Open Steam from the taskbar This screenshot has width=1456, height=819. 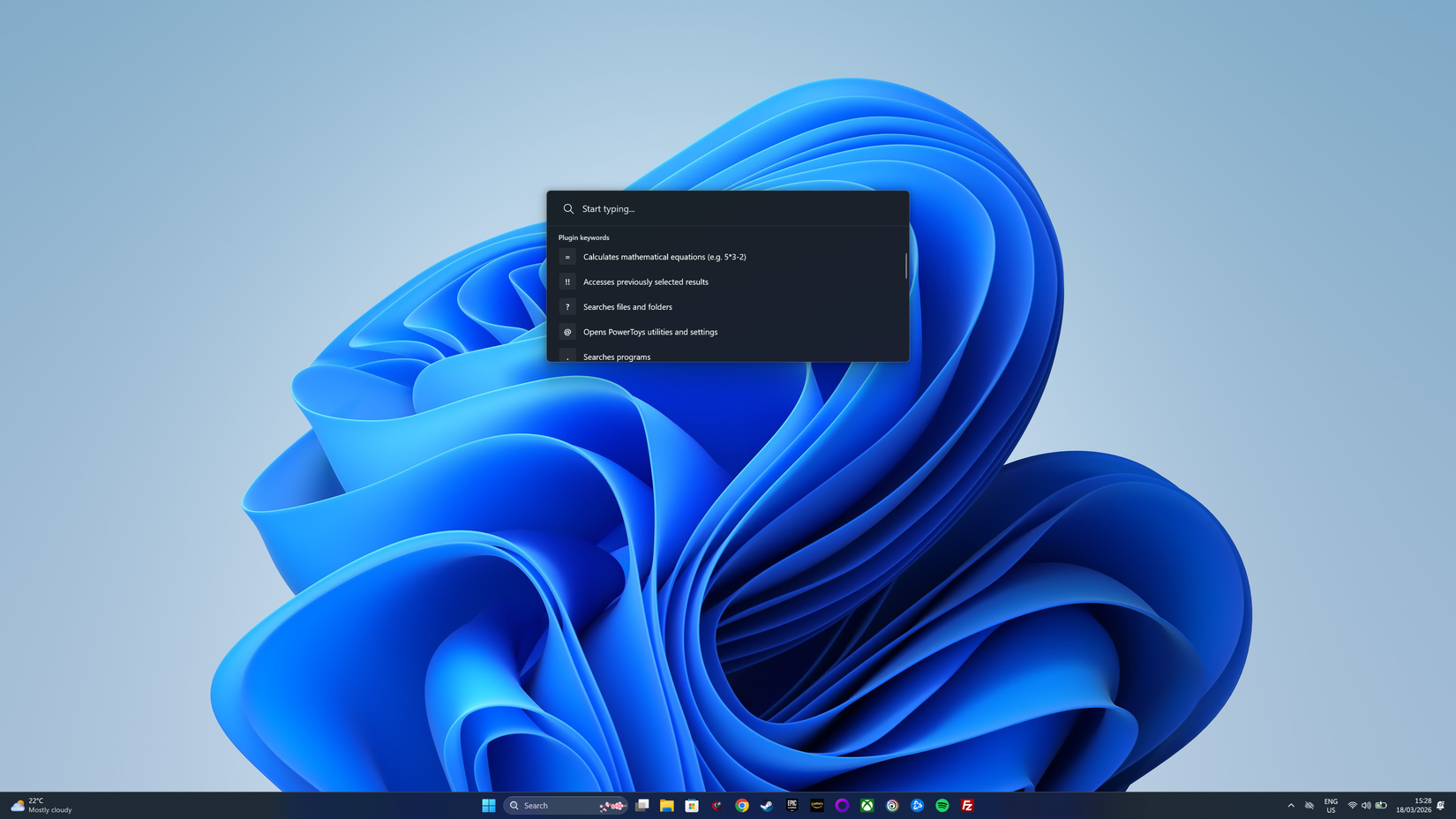(x=767, y=805)
